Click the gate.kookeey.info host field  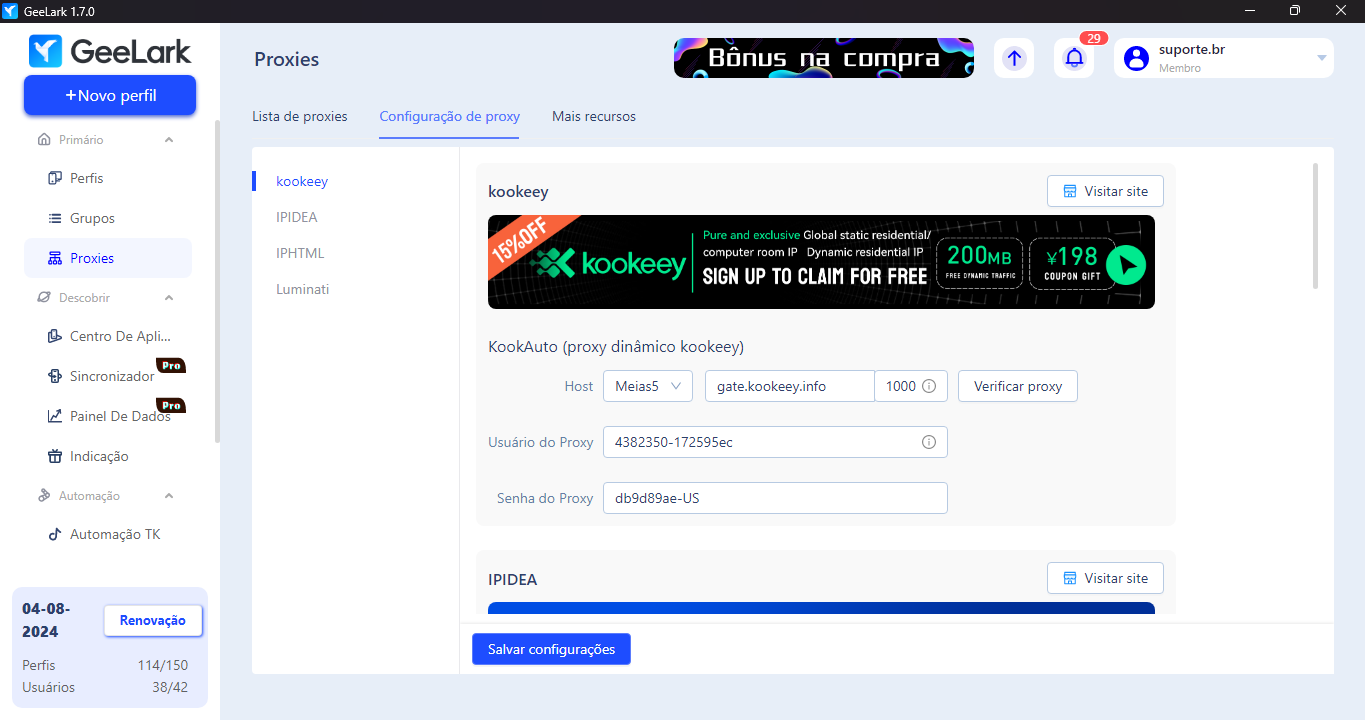[790, 386]
